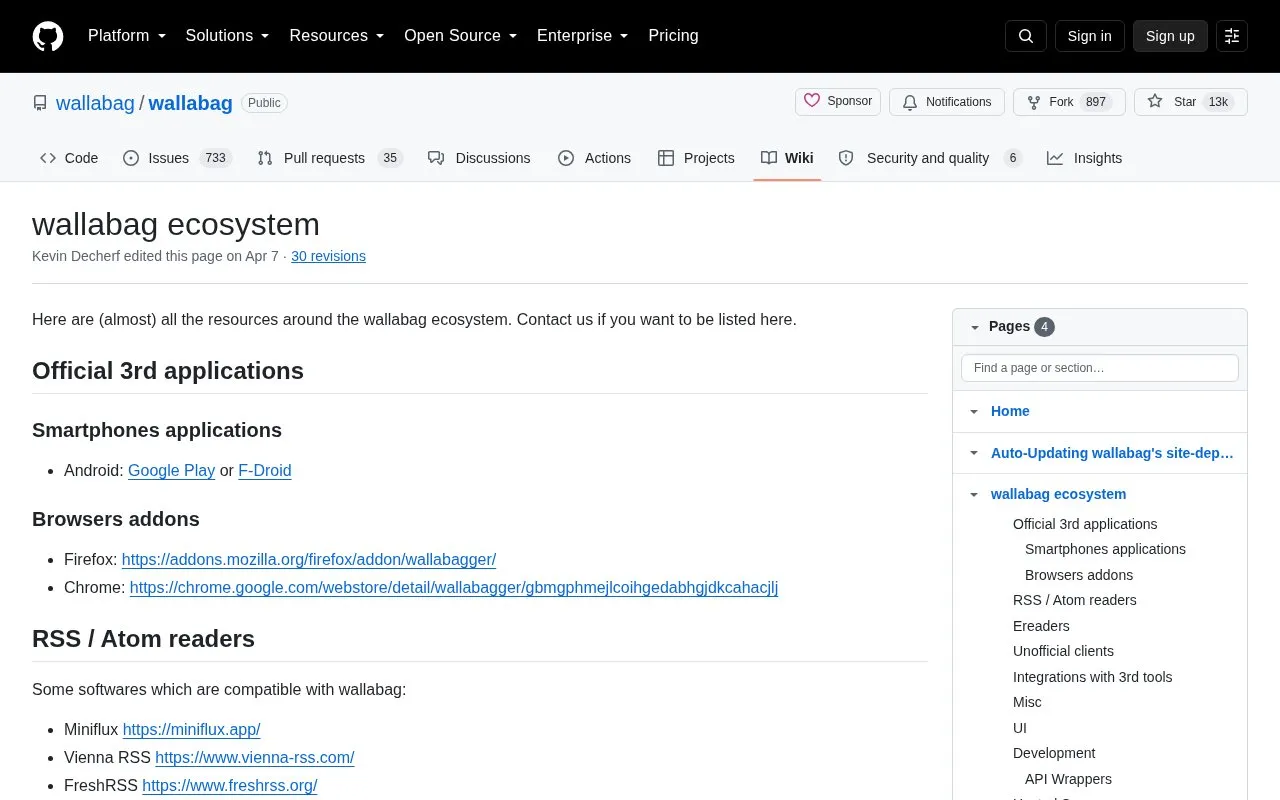The width and height of the screenshot is (1280, 800).
Task: Open Security and quality tab
Action: (930, 158)
